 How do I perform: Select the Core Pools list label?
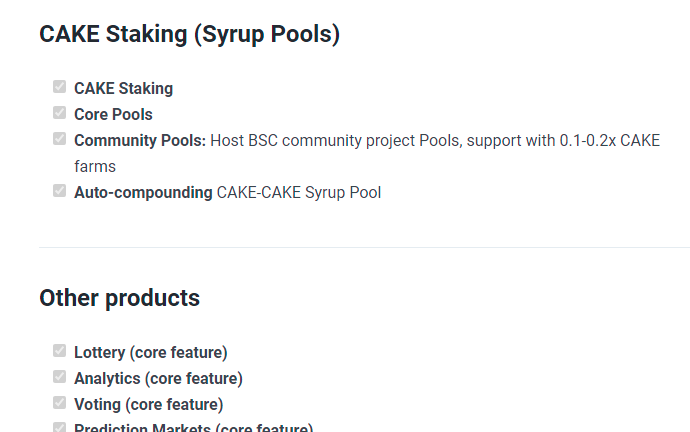pos(113,114)
